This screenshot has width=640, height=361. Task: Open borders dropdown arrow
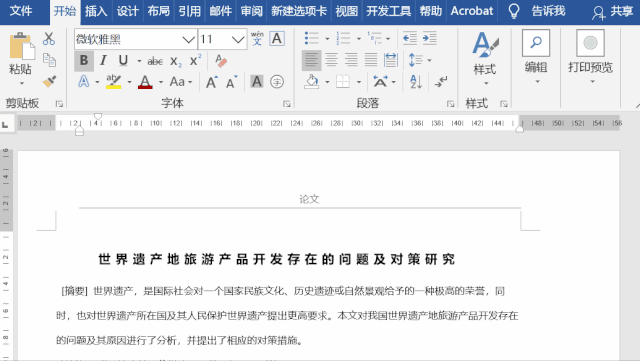click(359, 82)
